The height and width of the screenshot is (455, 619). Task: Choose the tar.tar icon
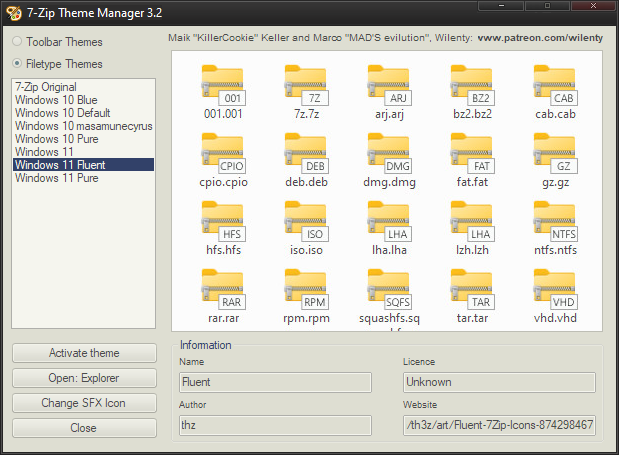(x=472, y=290)
